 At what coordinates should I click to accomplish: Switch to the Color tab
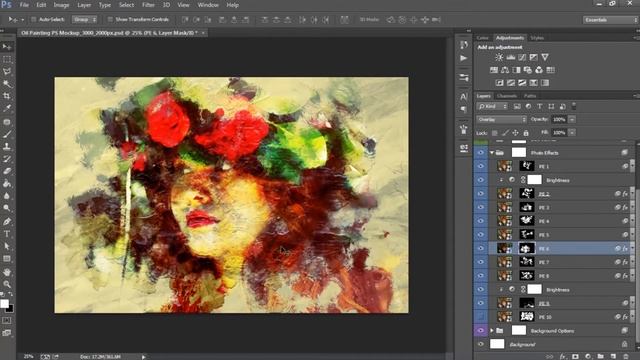coord(482,38)
